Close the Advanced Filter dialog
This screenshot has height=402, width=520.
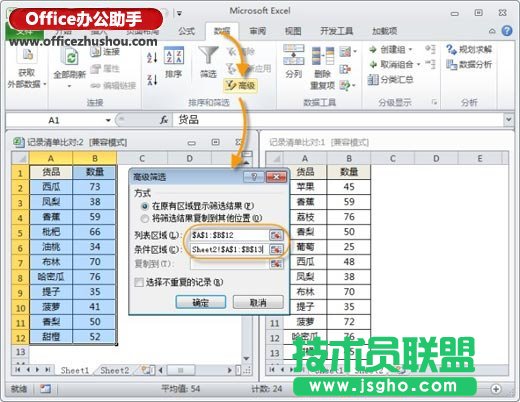[276, 177]
